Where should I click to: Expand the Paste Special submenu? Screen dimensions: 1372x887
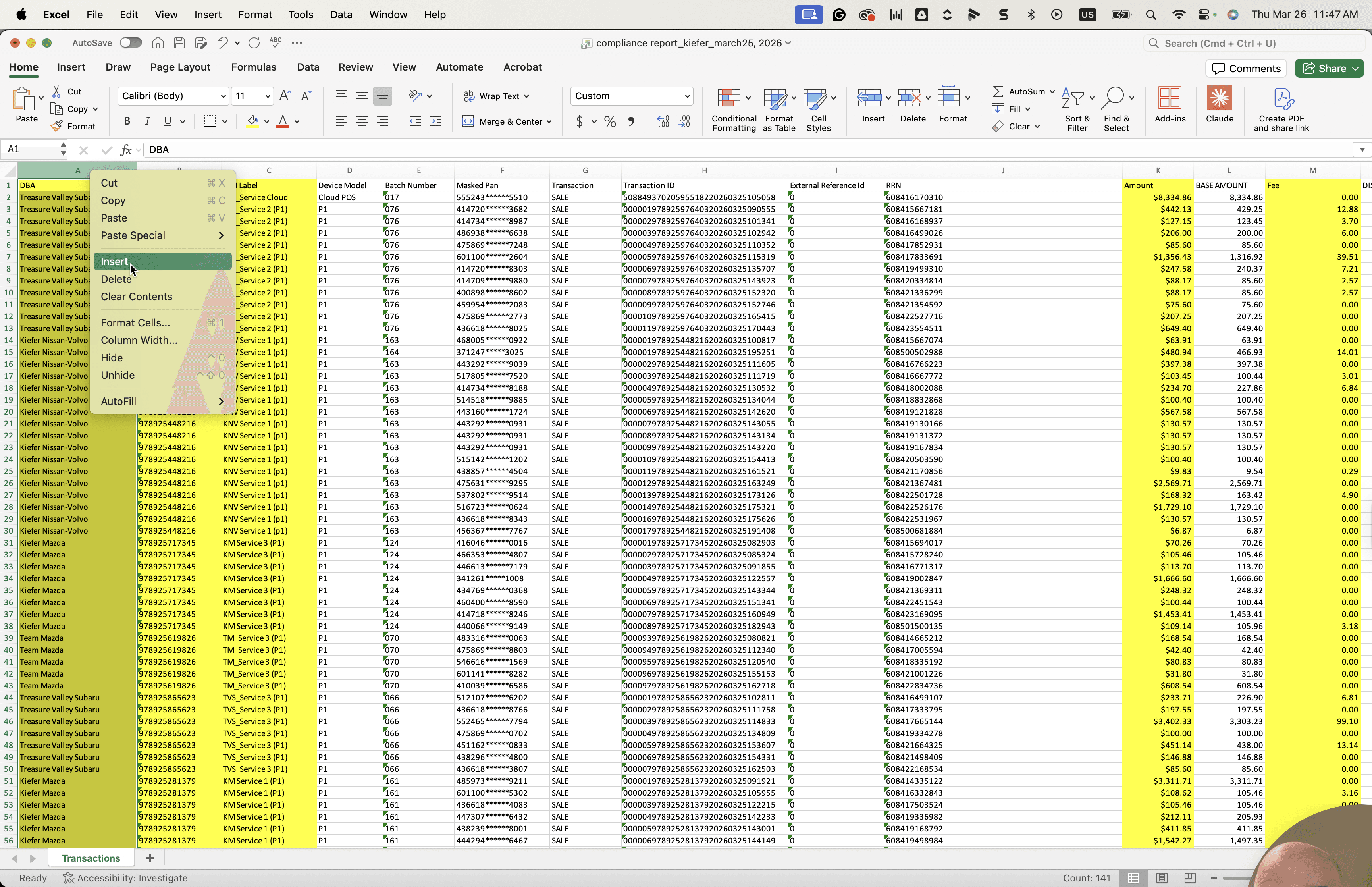(162, 235)
